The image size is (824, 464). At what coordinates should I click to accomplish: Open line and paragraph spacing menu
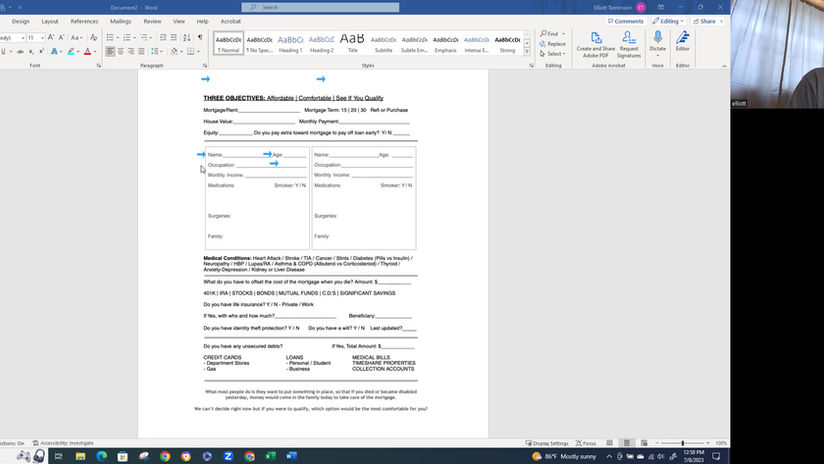pos(156,51)
